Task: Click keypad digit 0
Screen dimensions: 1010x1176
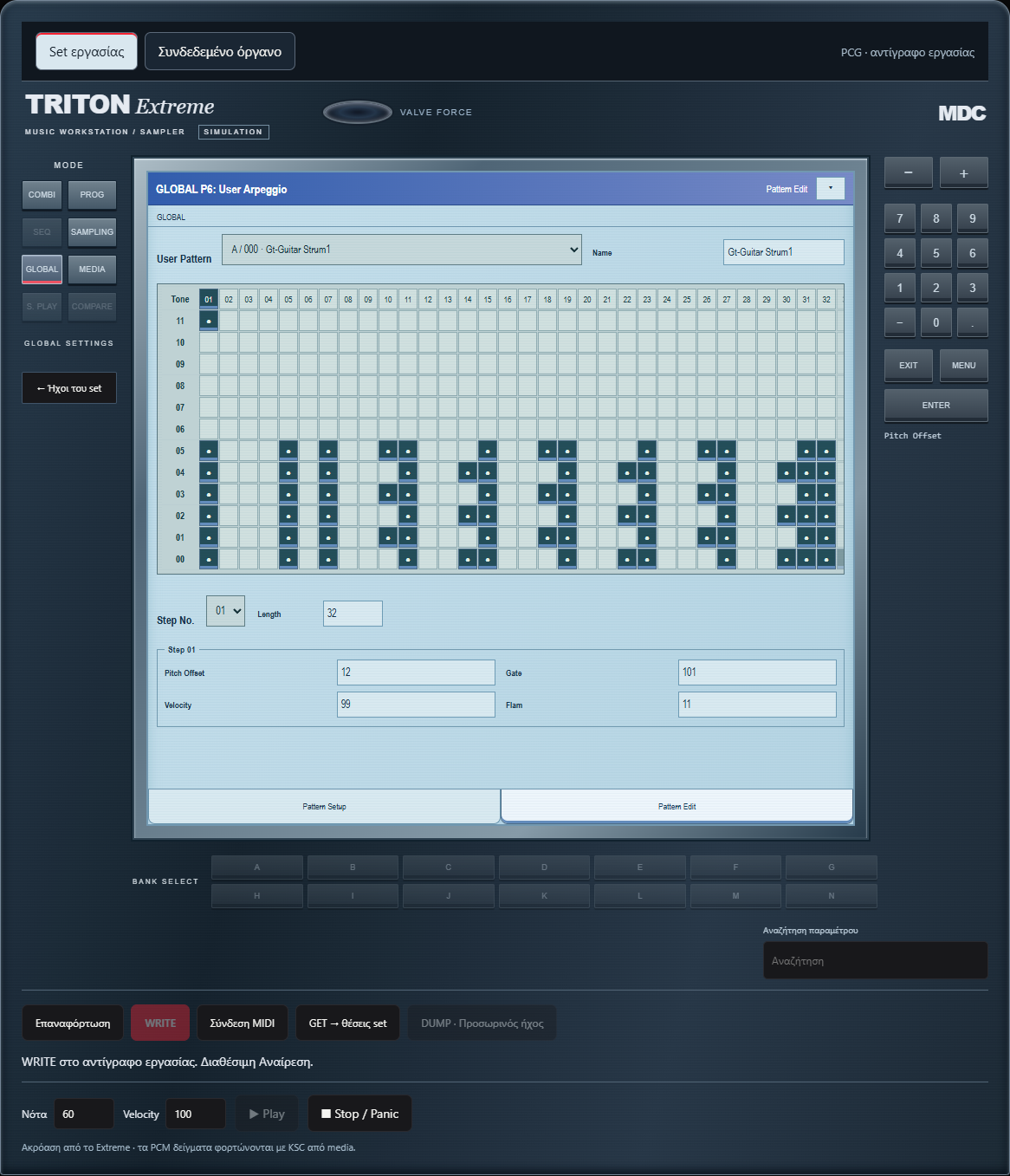Action: pyautogui.click(x=936, y=322)
